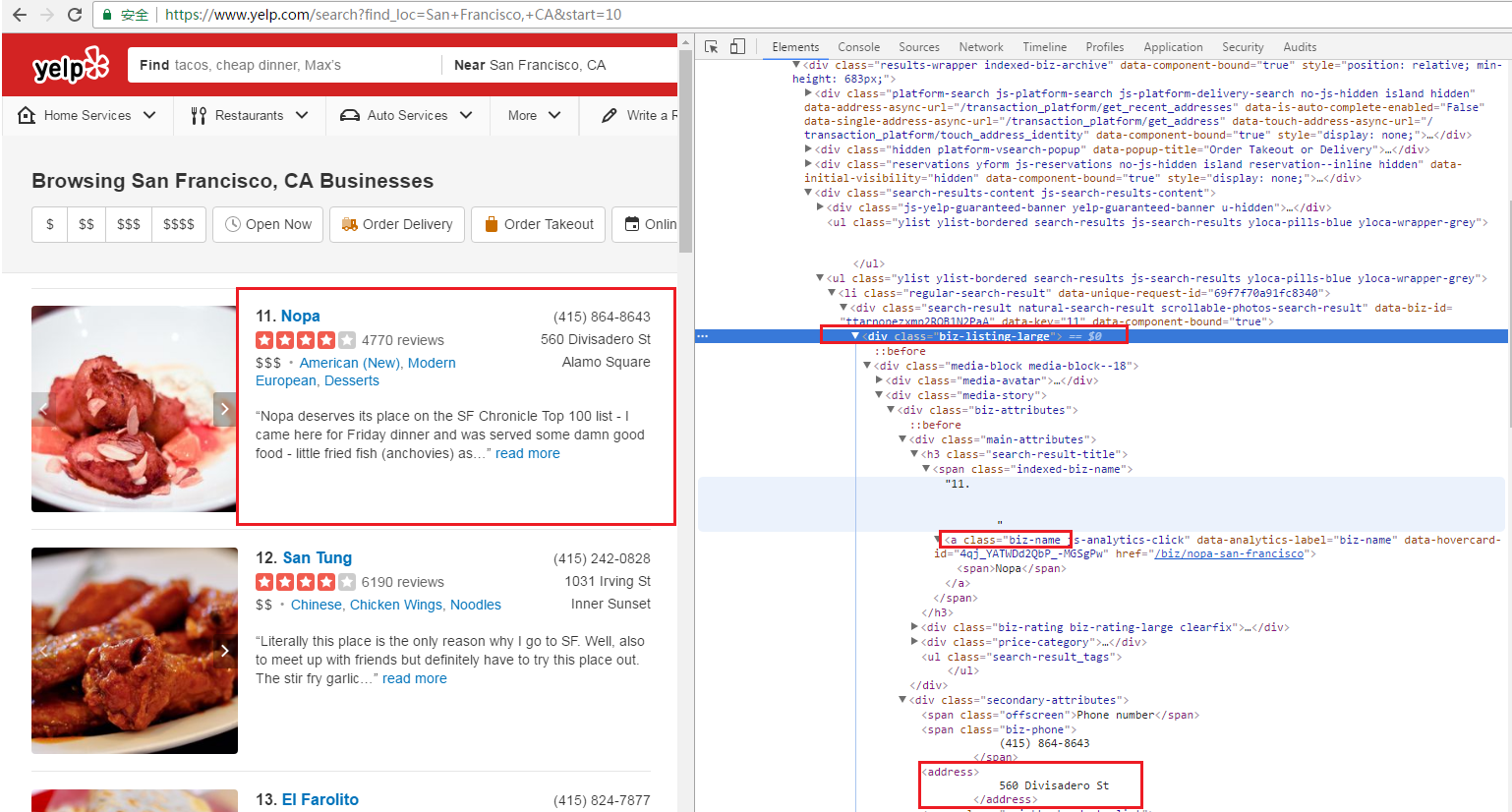This screenshot has height=812, width=1512.
Task: Open the More dropdown
Action: (x=534, y=115)
